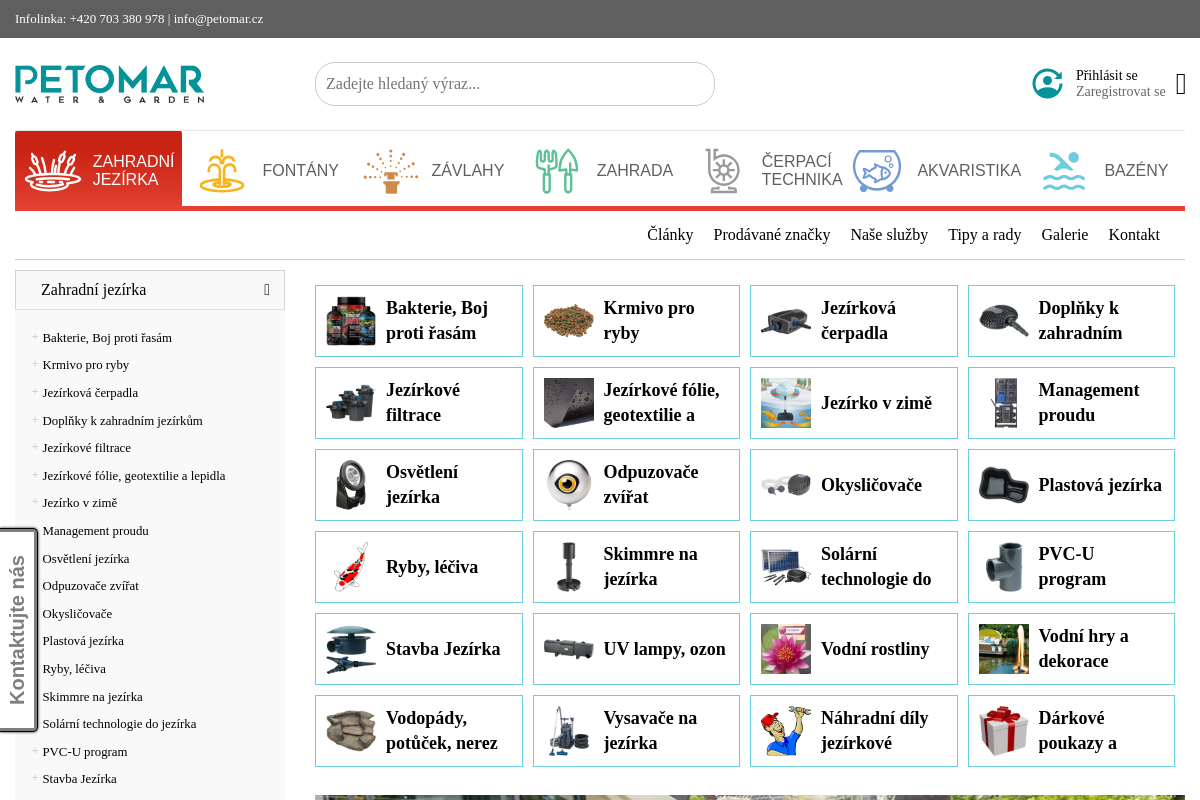
Task: Click the fountain icon for Fontány
Action: tap(222, 171)
